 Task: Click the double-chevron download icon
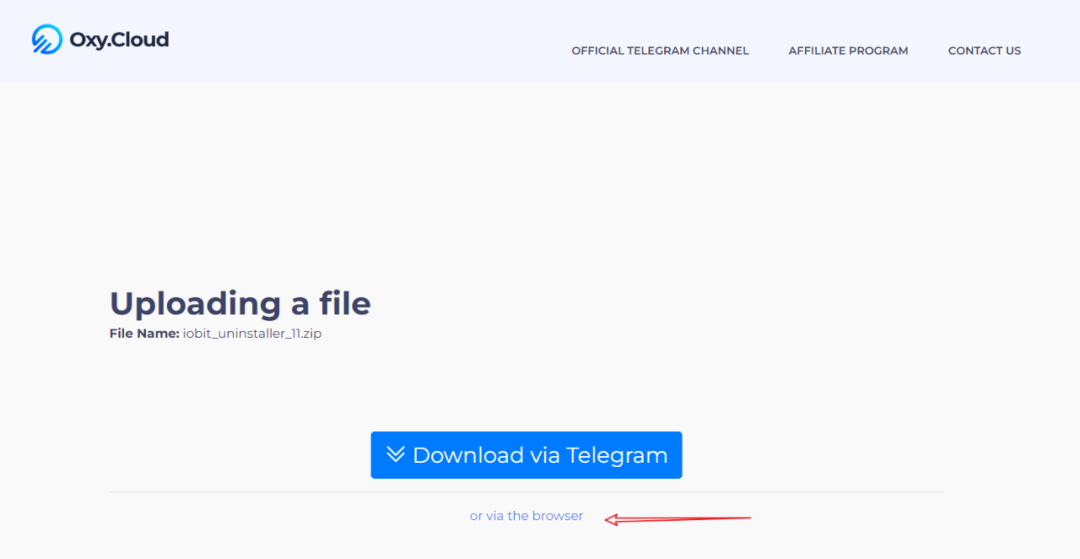point(396,455)
